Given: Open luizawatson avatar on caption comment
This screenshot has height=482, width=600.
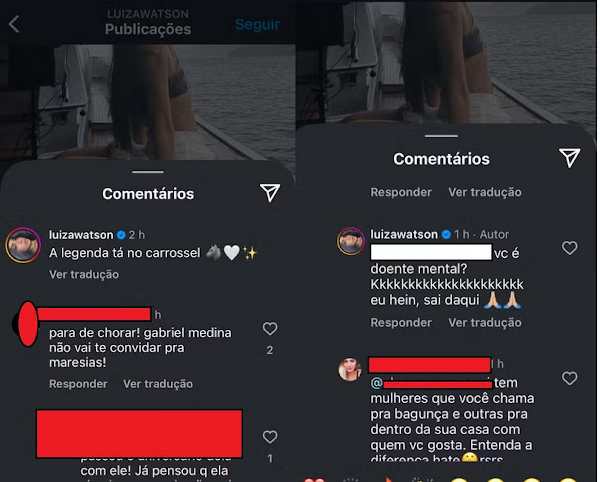Looking at the screenshot, I should 23,245.
